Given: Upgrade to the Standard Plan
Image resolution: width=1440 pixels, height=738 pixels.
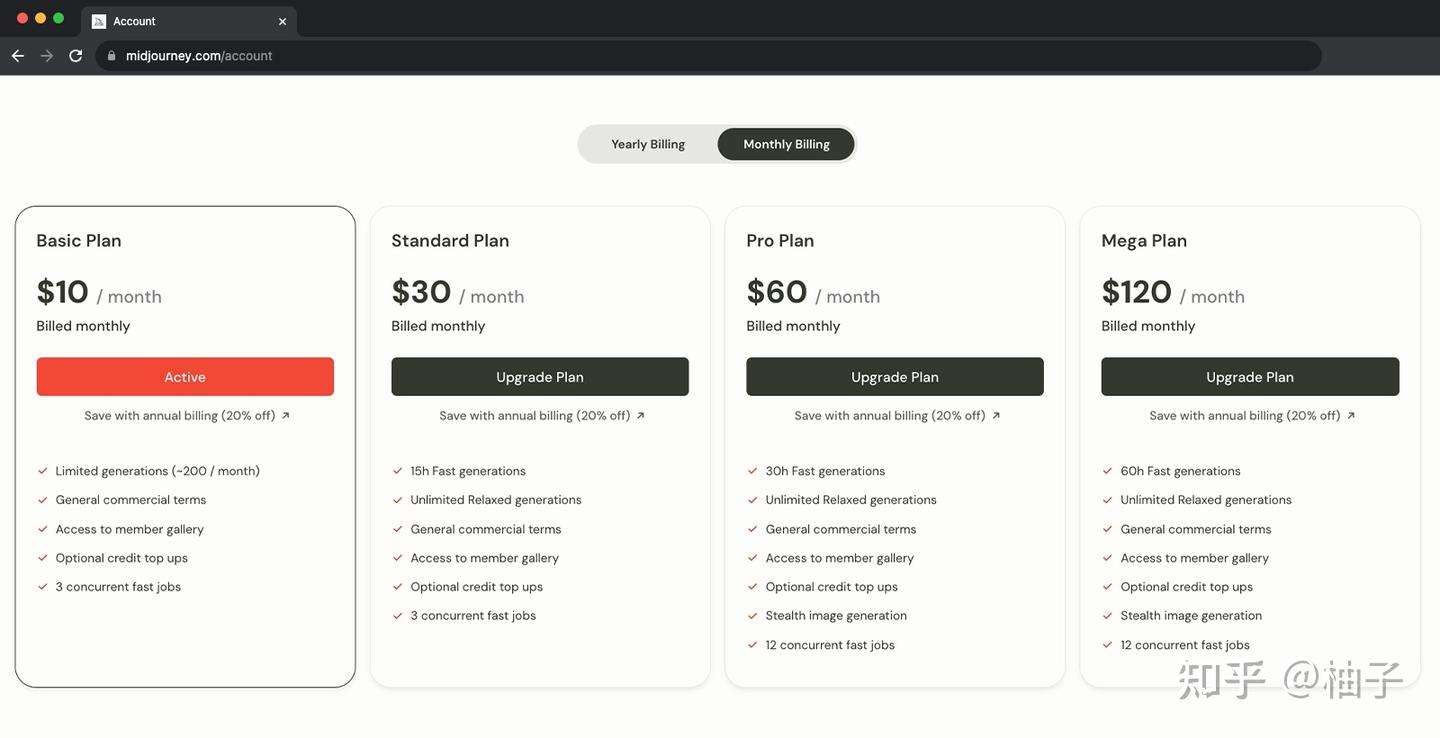Looking at the screenshot, I should (x=540, y=377).
